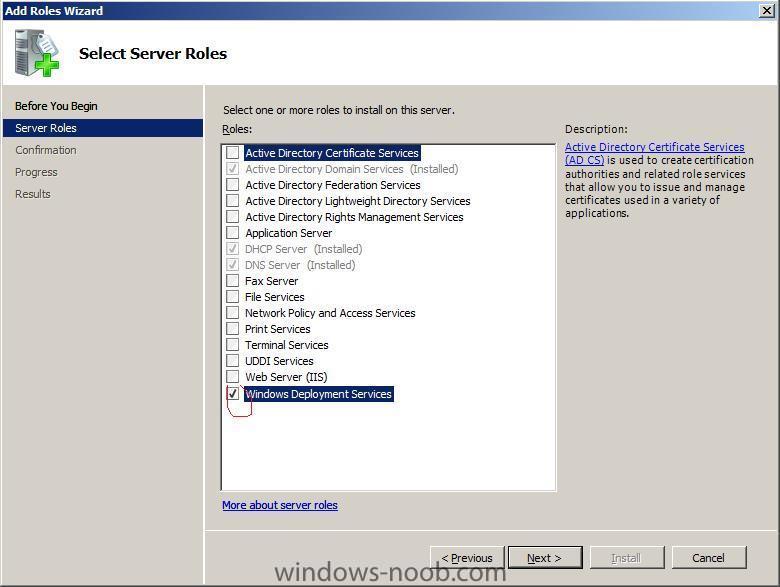
Task: Click the Next button
Action: click(x=545, y=558)
